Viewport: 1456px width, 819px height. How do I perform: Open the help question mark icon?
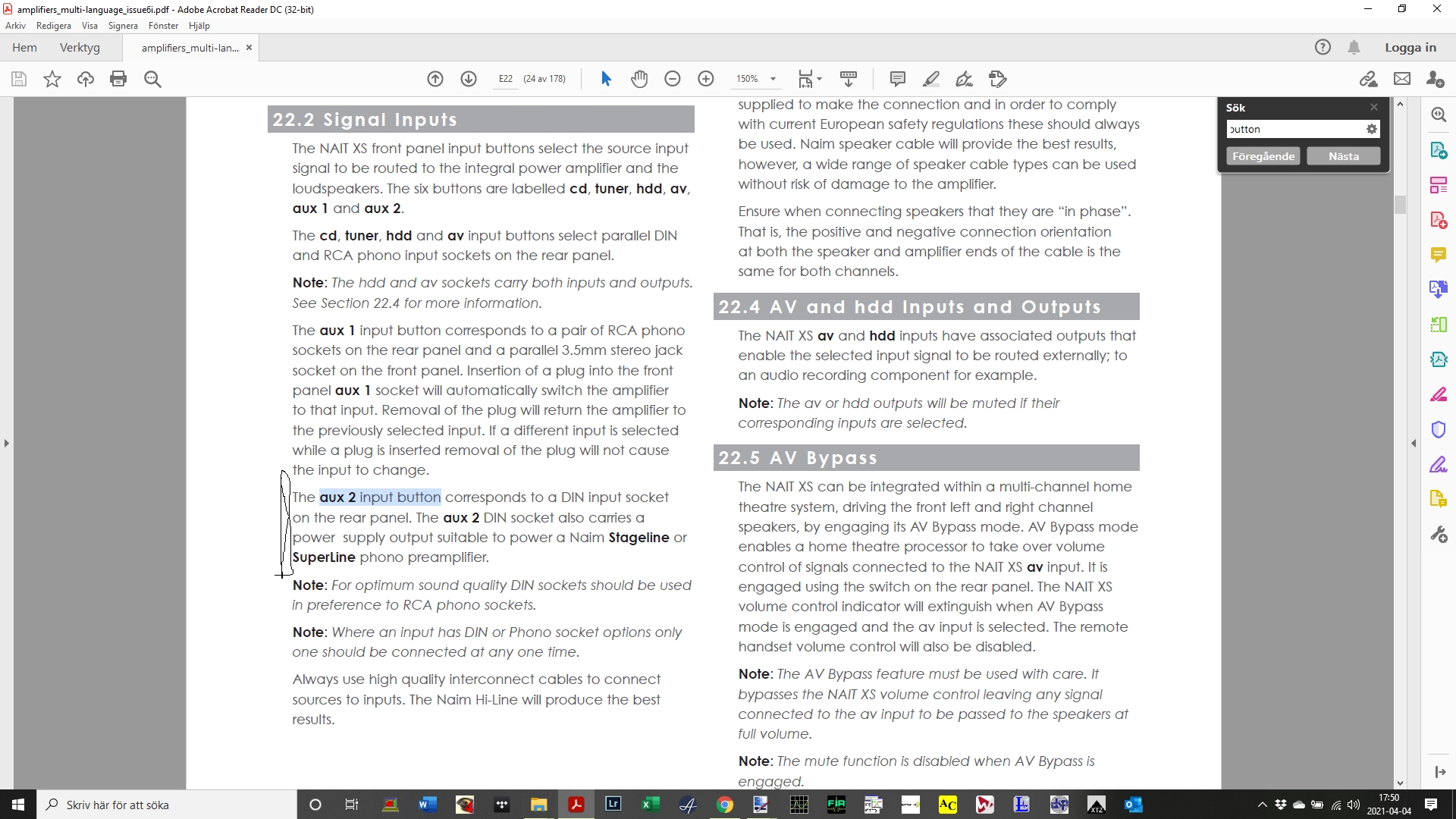pyautogui.click(x=1323, y=47)
